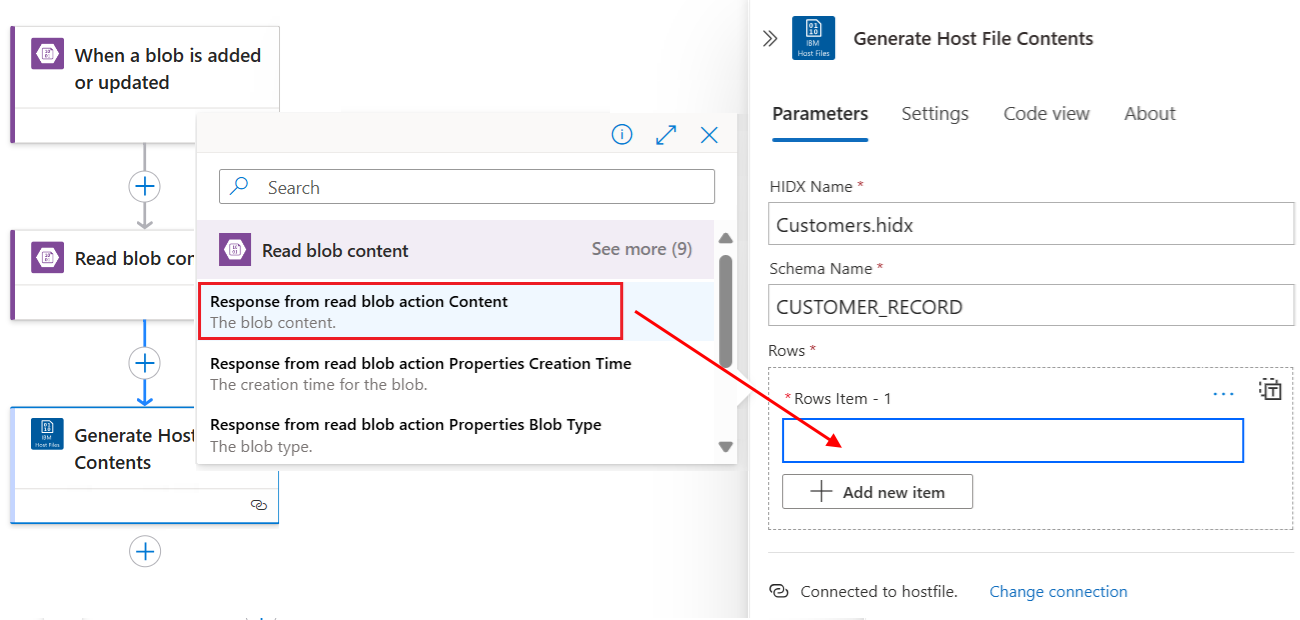This screenshot has height=620, width=1300.
Task: Click the dynamic content Search field
Action: point(467,187)
